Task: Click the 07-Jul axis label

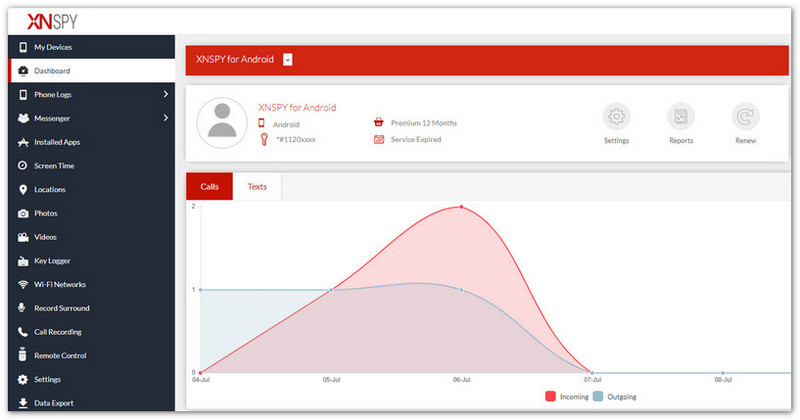Action: [x=592, y=380]
